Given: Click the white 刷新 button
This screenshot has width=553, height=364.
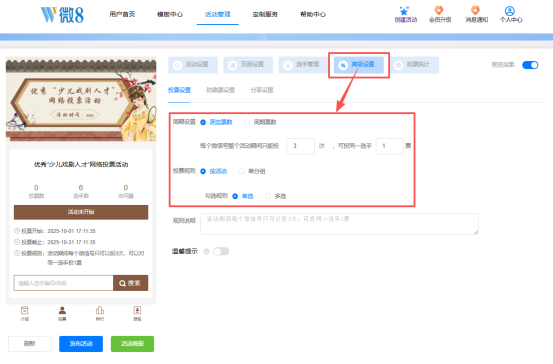Looking at the screenshot, I should click(30, 344).
